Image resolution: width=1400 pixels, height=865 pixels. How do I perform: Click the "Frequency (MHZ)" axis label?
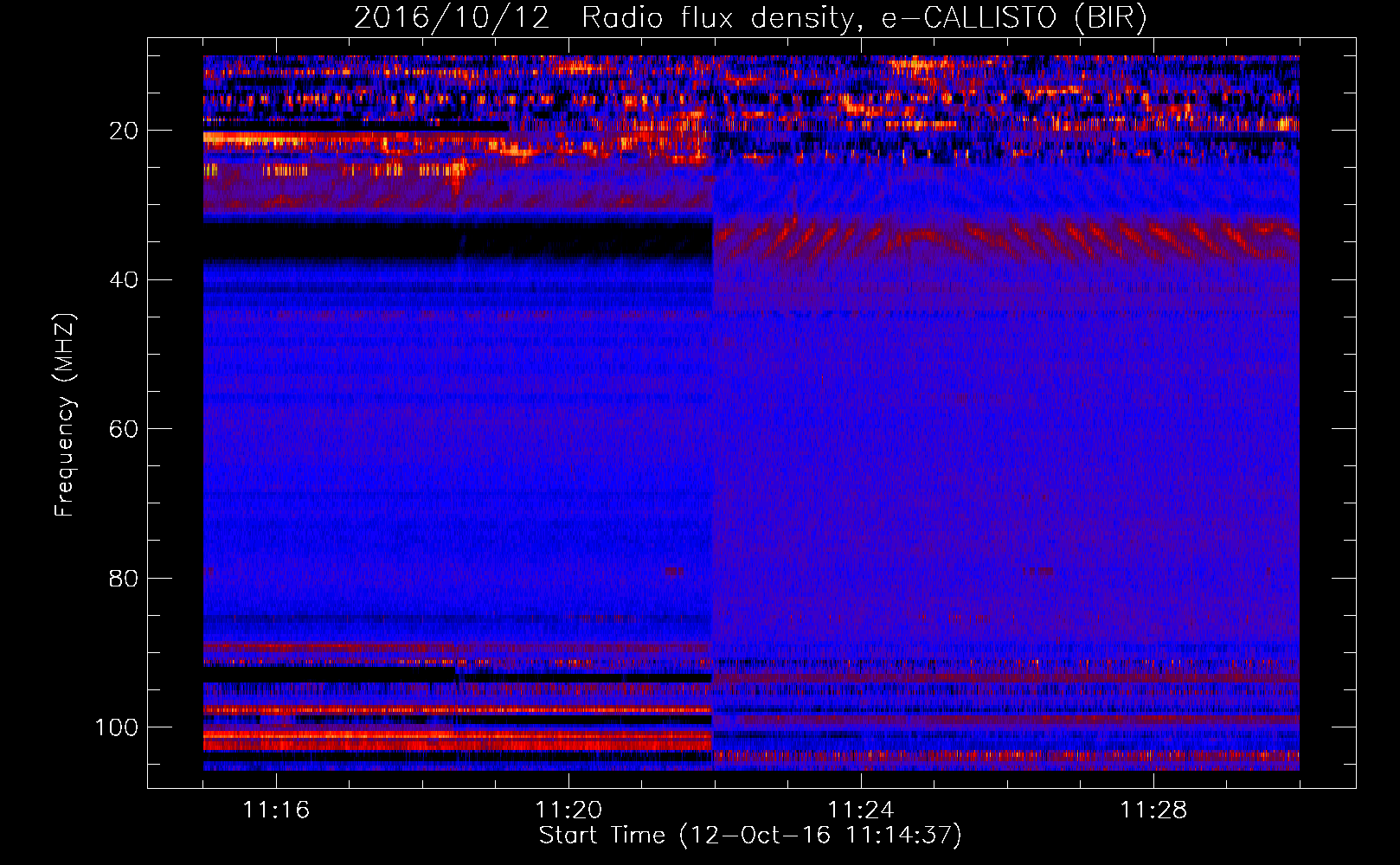click(65, 415)
